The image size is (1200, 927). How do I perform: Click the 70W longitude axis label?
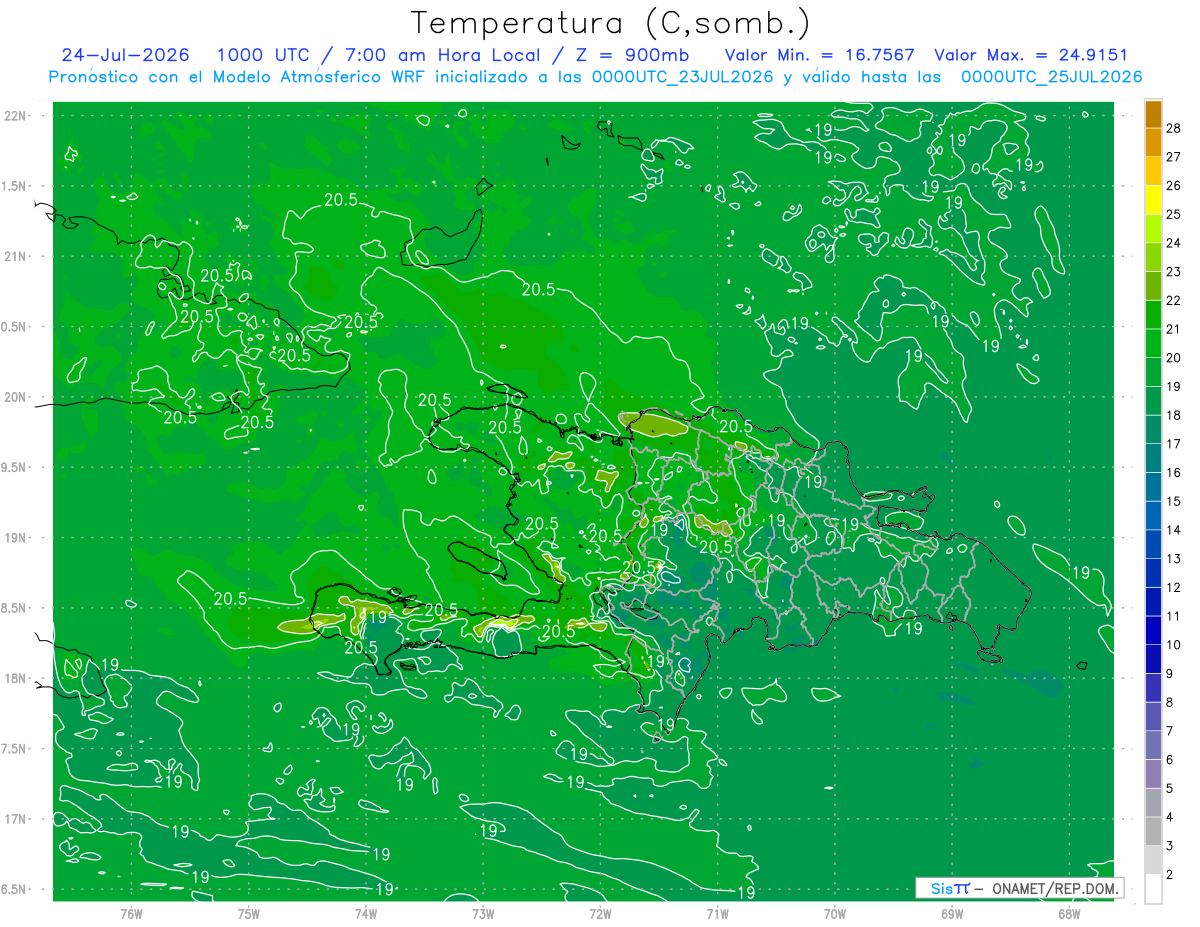click(x=834, y=913)
